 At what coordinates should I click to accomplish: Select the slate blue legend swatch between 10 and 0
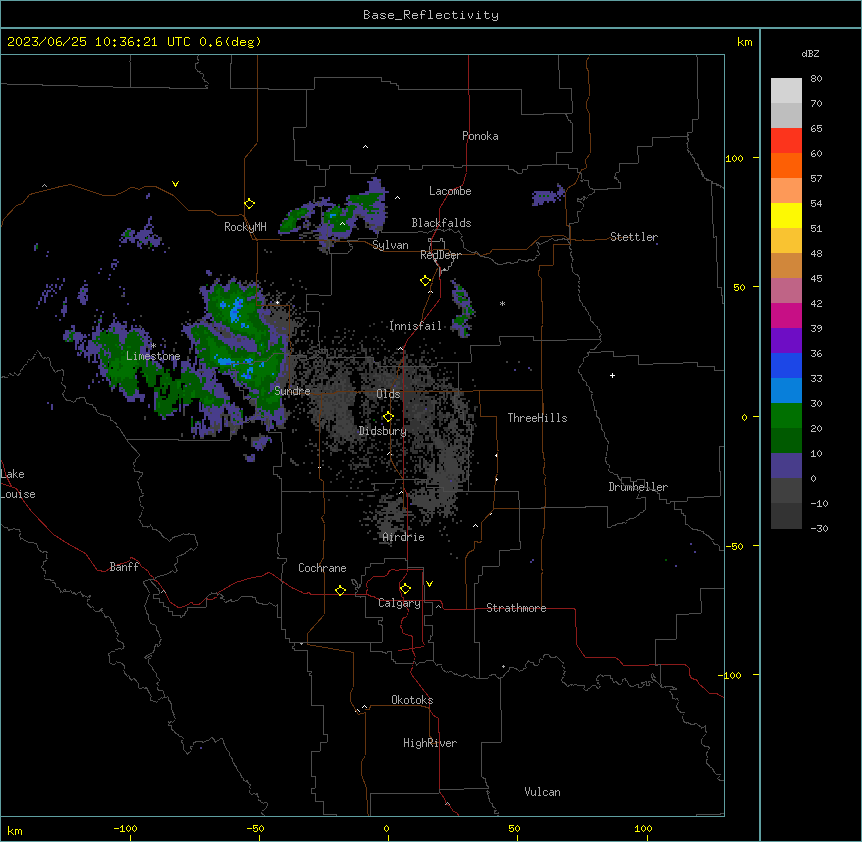(x=786, y=466)
